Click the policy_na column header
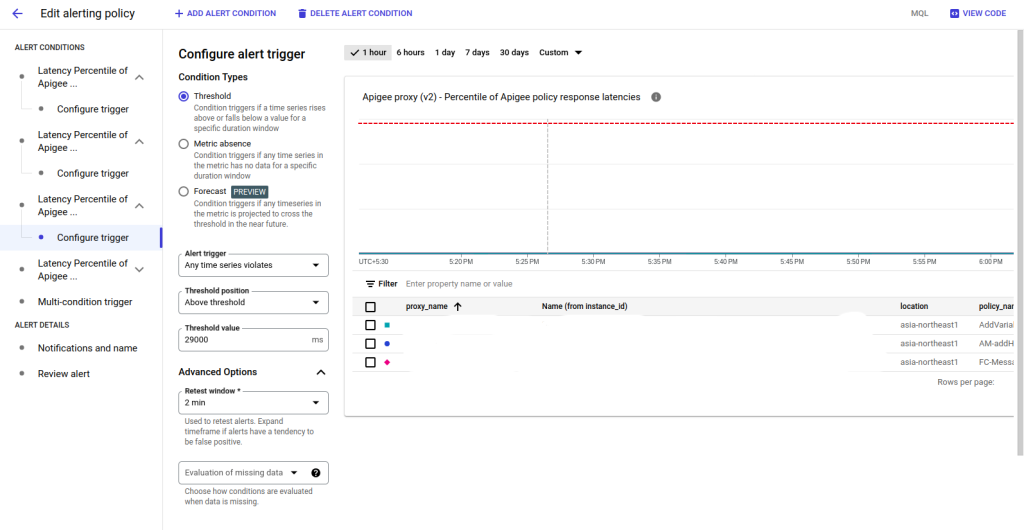Image resolution: width=1024 pixels, height=530 pixels. click(x=996, y=306)
